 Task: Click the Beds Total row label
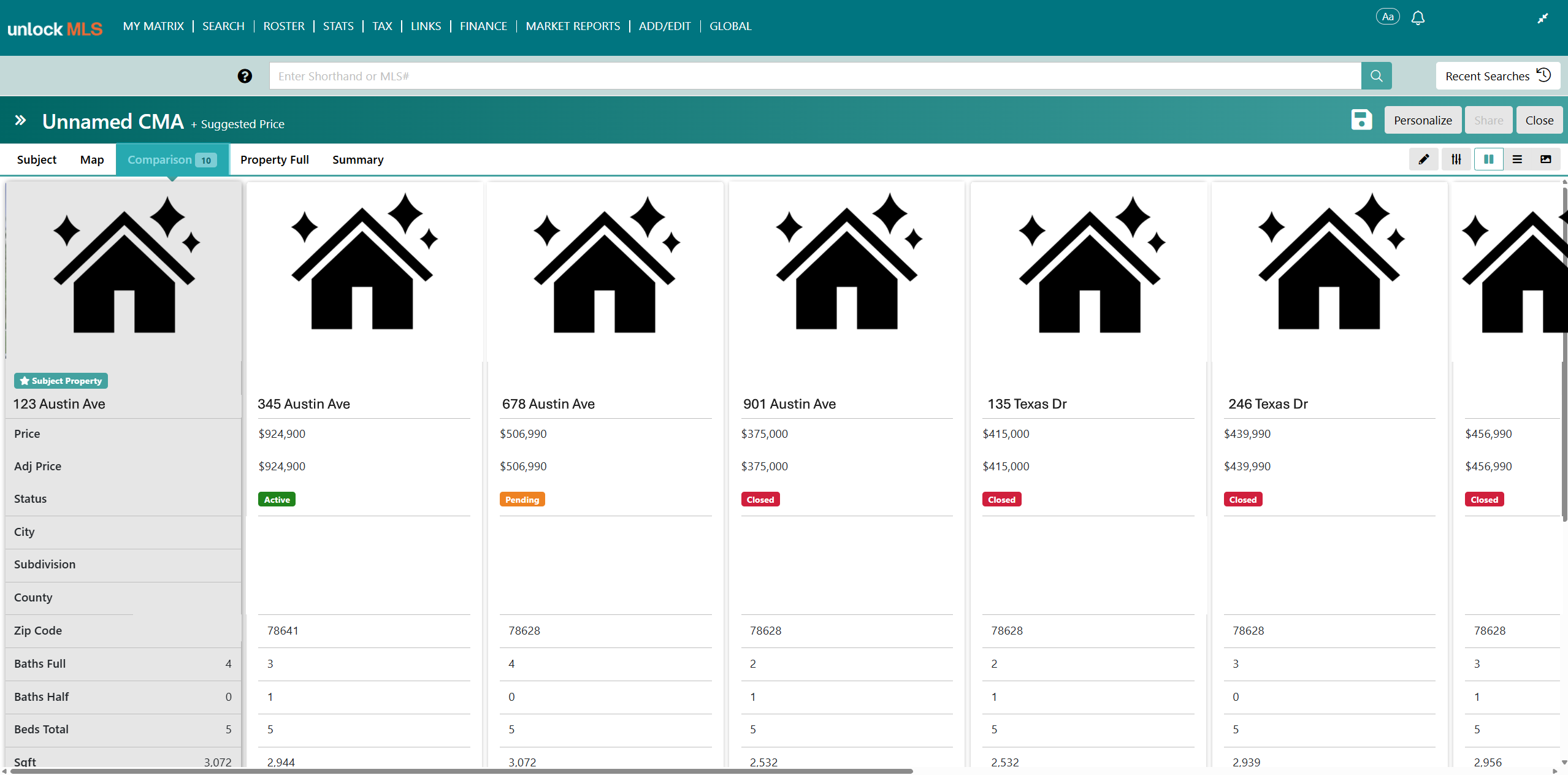click(41, 730)
